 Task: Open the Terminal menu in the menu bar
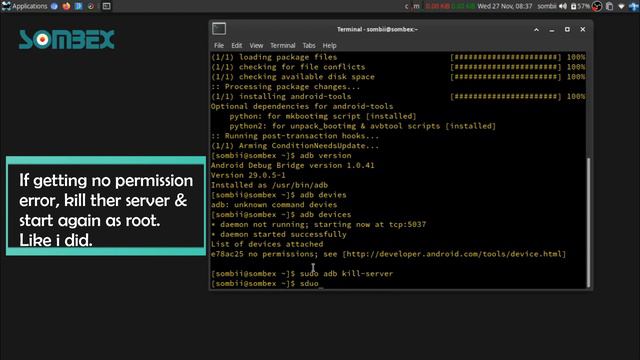point(282,45)
